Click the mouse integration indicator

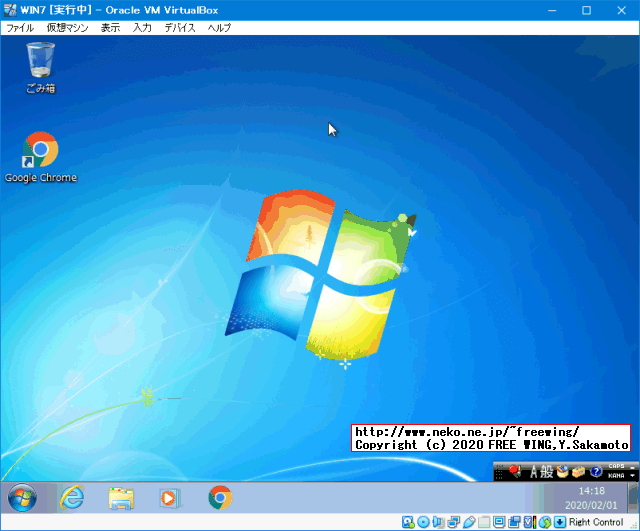click(545, 522)
